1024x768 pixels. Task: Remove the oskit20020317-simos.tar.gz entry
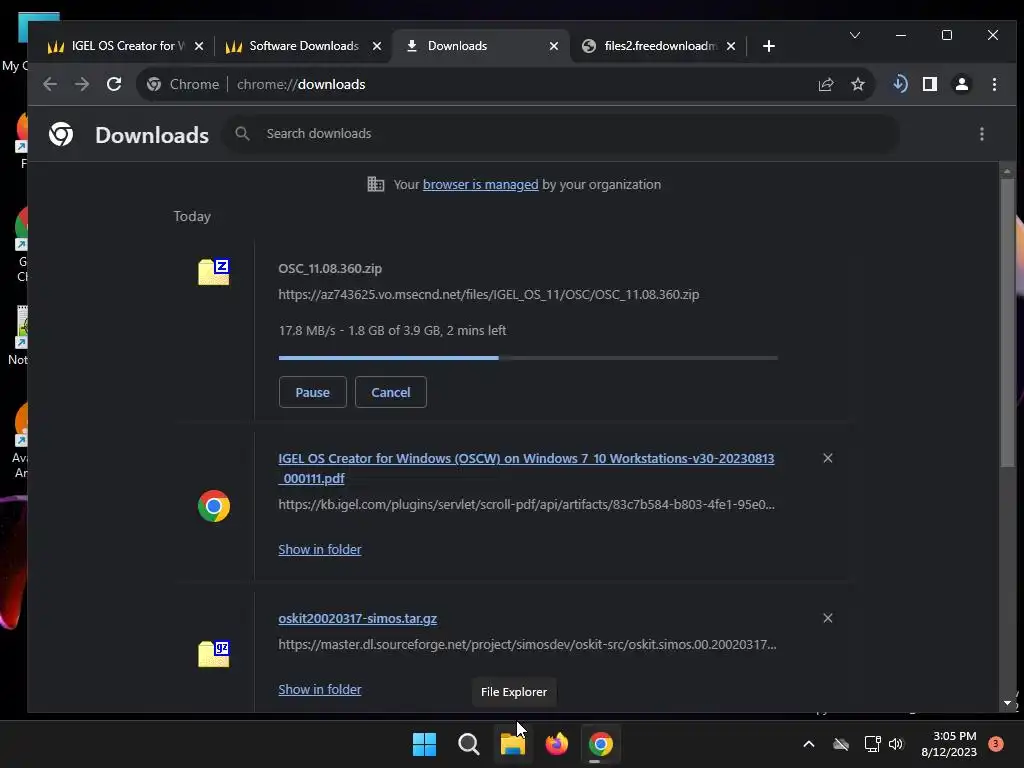pos(828,618)
